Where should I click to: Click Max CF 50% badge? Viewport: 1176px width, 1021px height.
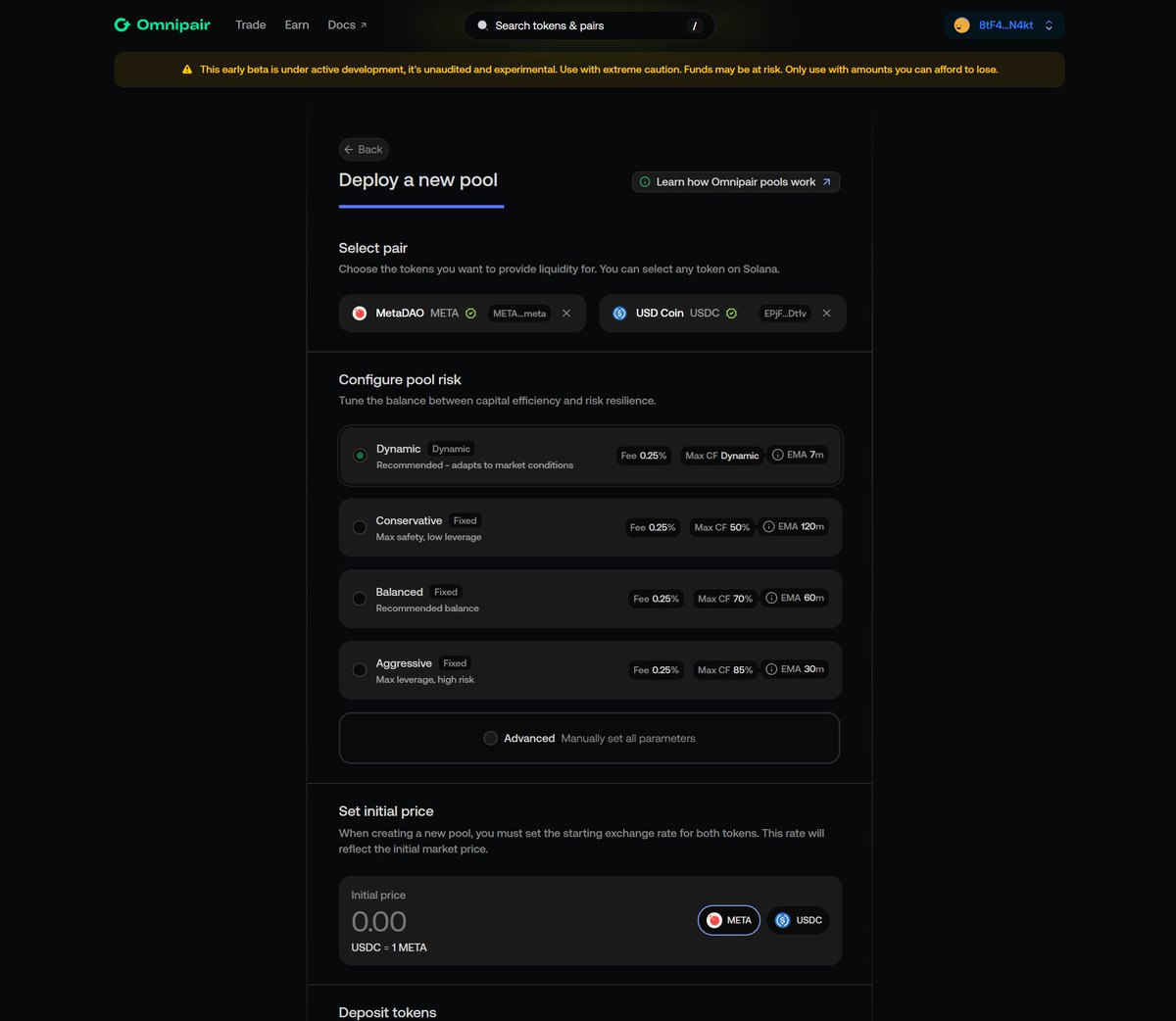(722, 527)
